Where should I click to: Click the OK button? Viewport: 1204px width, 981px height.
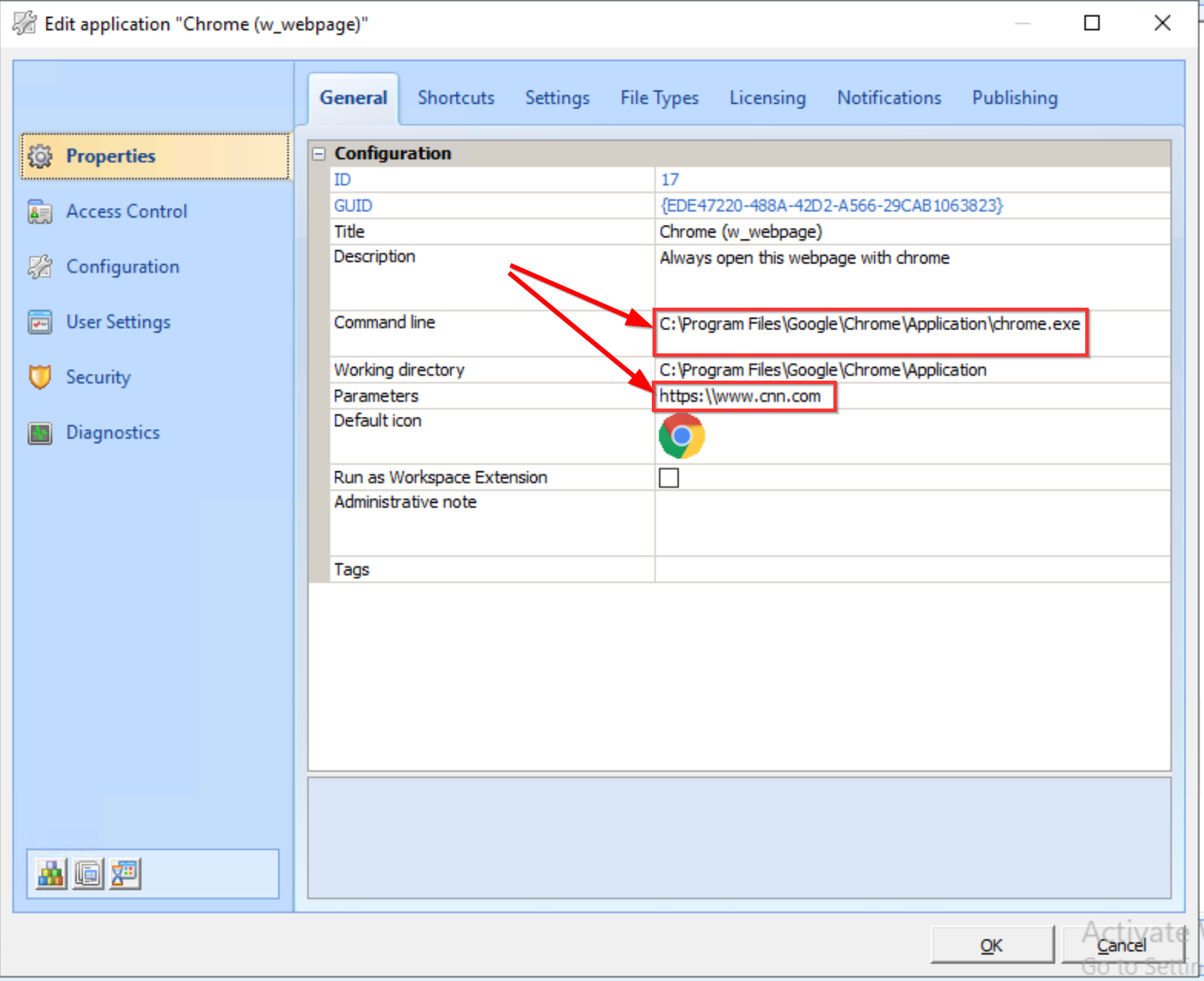pos(992,946)
